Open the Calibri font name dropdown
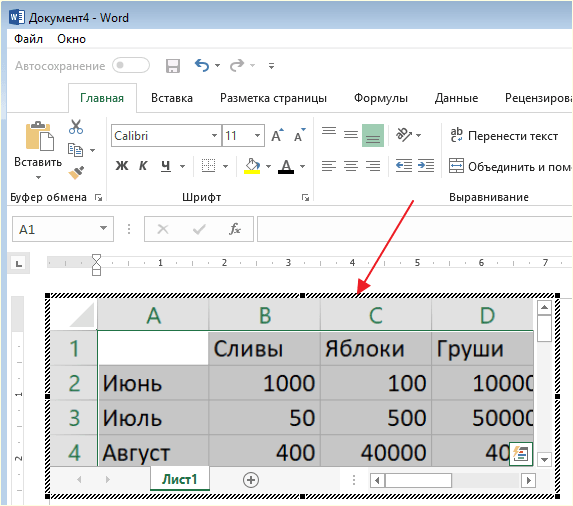The width and height of the screenshot is (573, 506). (x=214, y=136)
